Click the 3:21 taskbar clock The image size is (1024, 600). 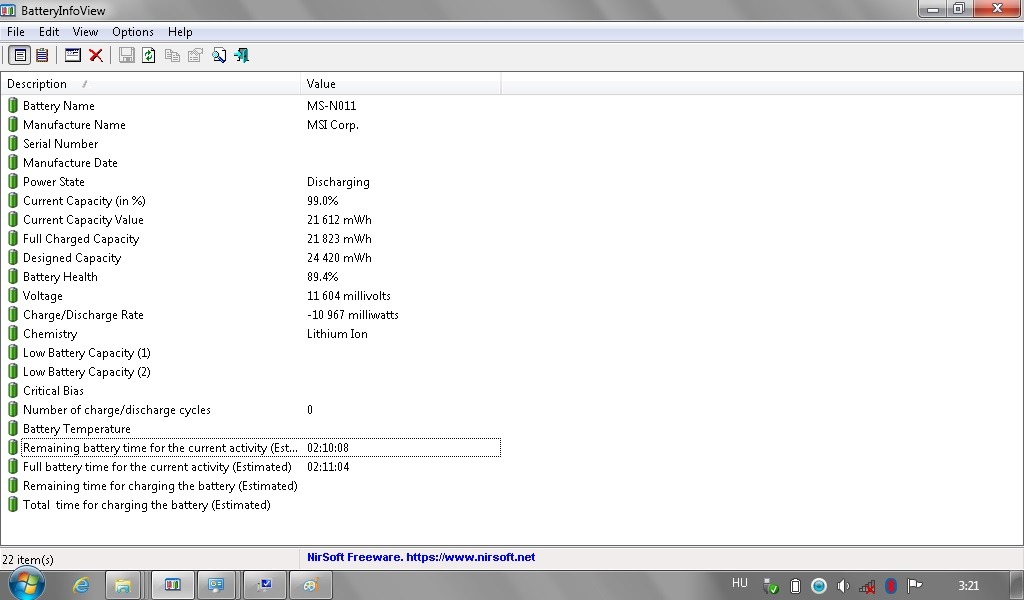(x=968, y=586)
